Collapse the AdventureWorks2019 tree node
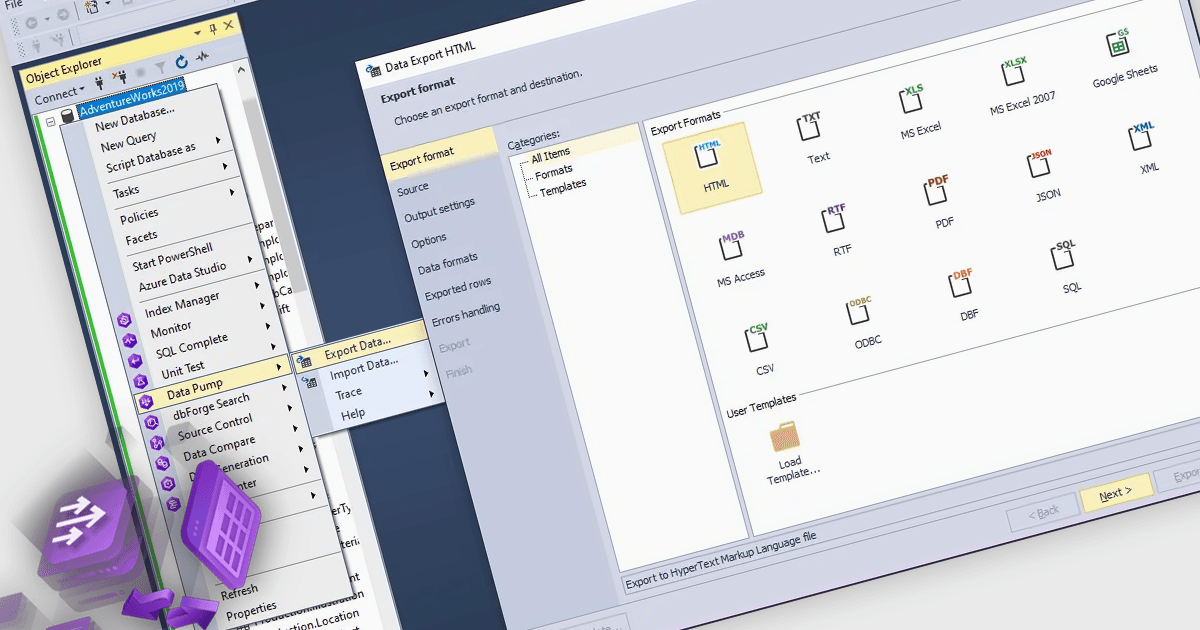 49,123
